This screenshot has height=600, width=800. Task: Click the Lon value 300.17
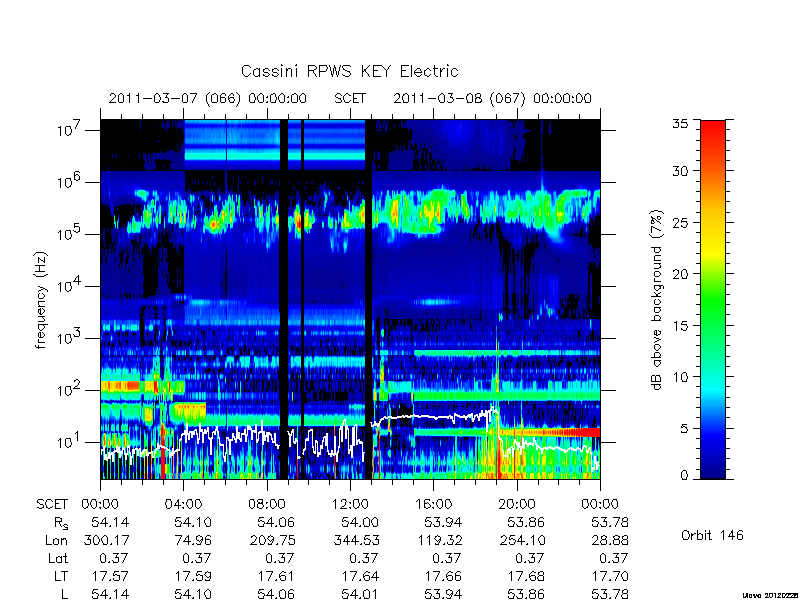coord(106,540)
